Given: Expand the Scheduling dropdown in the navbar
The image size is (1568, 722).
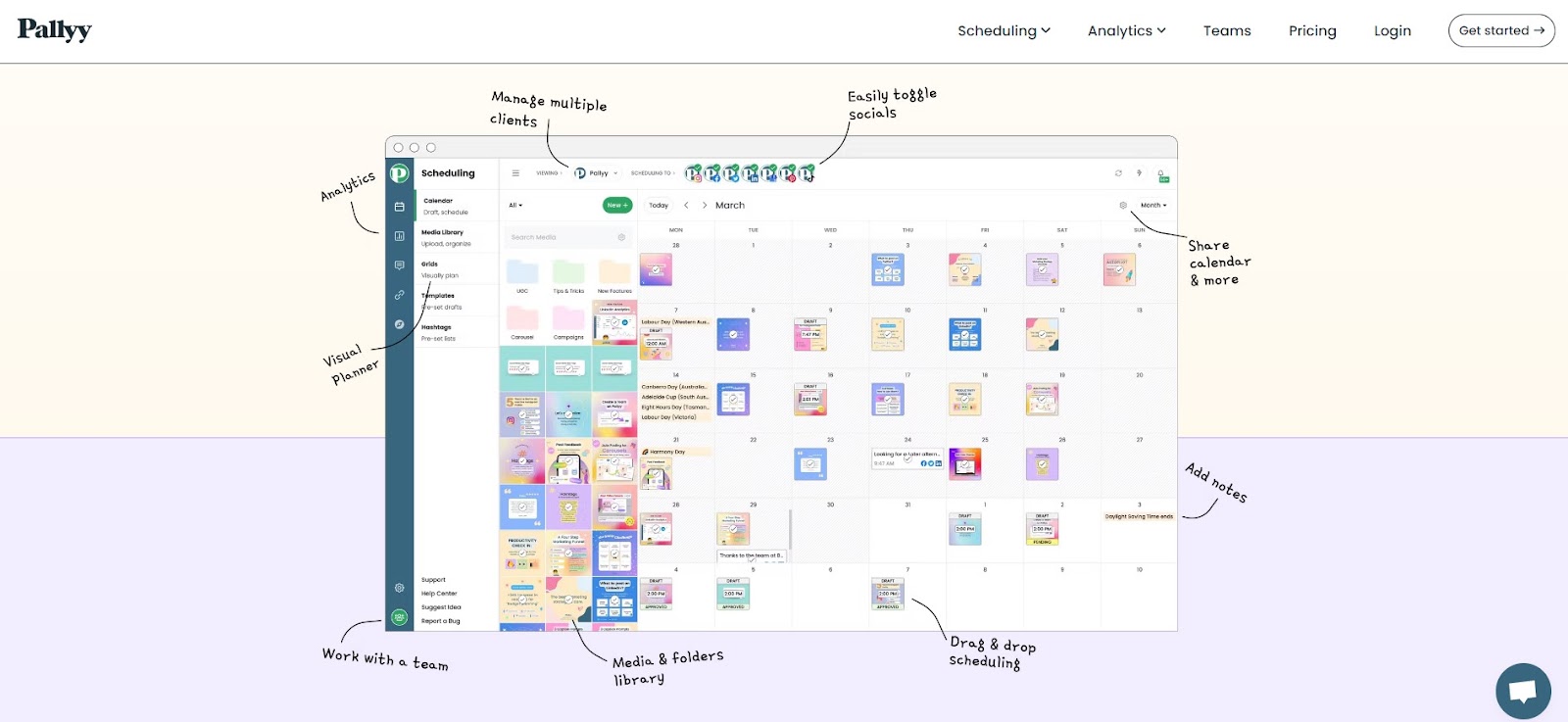Looking at the screenshot, I should pos(1004,30).
